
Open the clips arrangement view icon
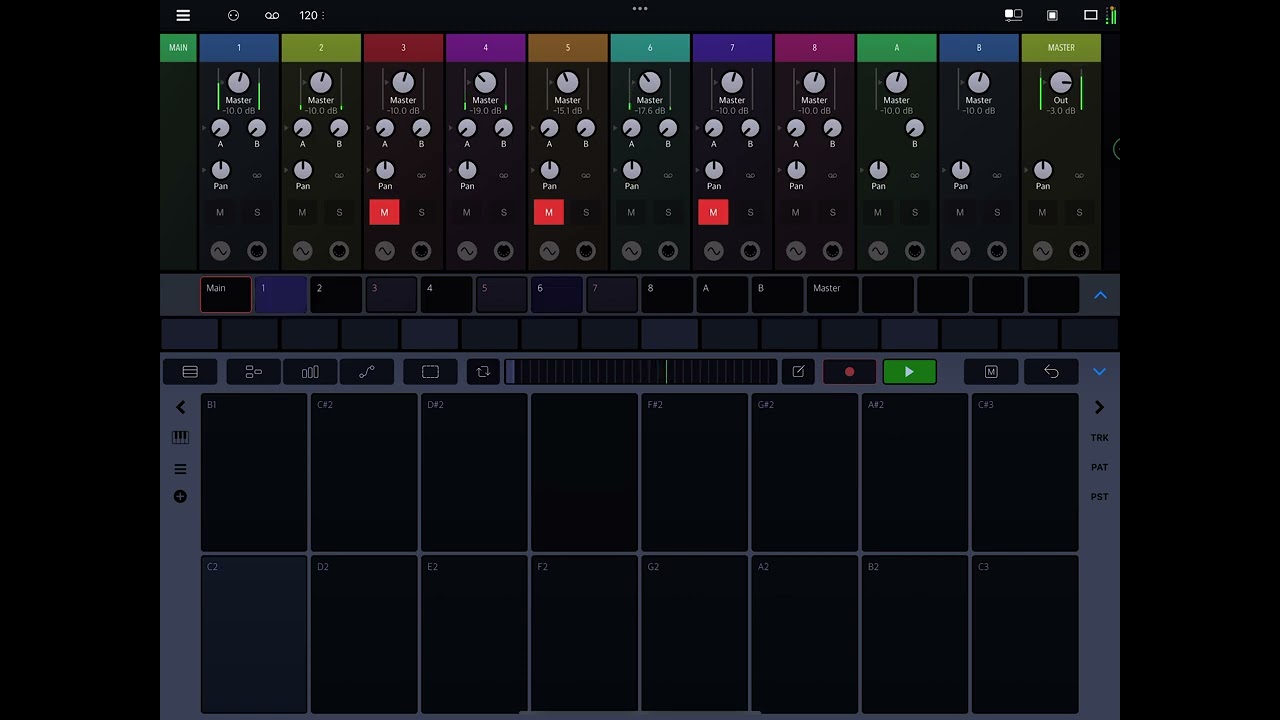pyautogui.click(x=254, y=372)
